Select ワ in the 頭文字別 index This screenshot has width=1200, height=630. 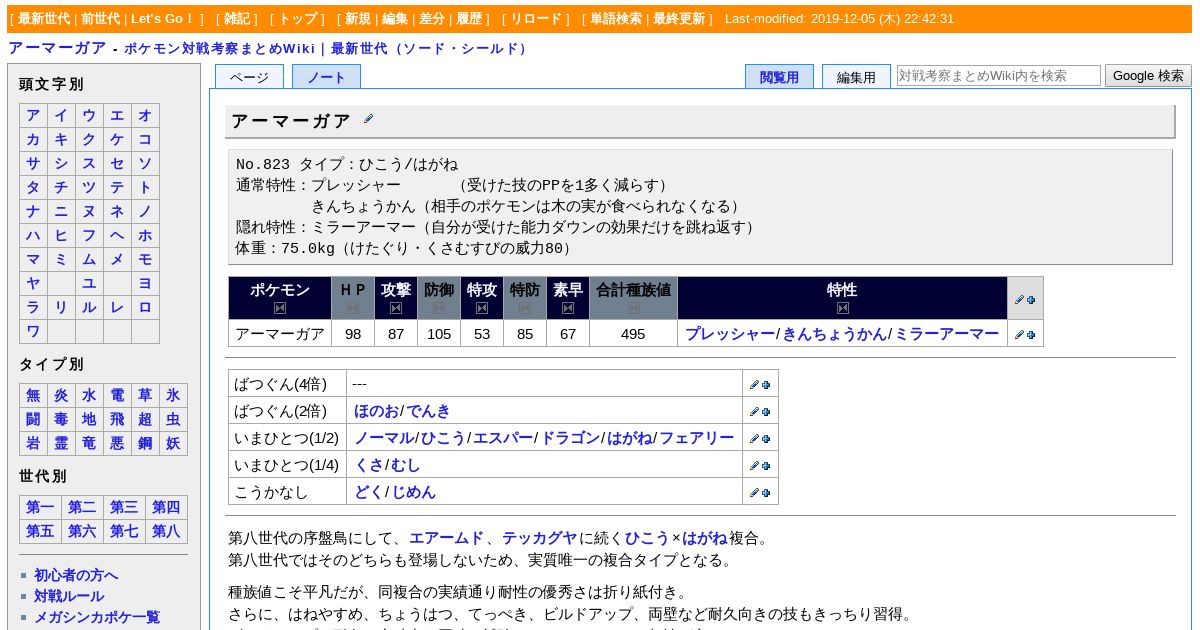pos(33,331)
